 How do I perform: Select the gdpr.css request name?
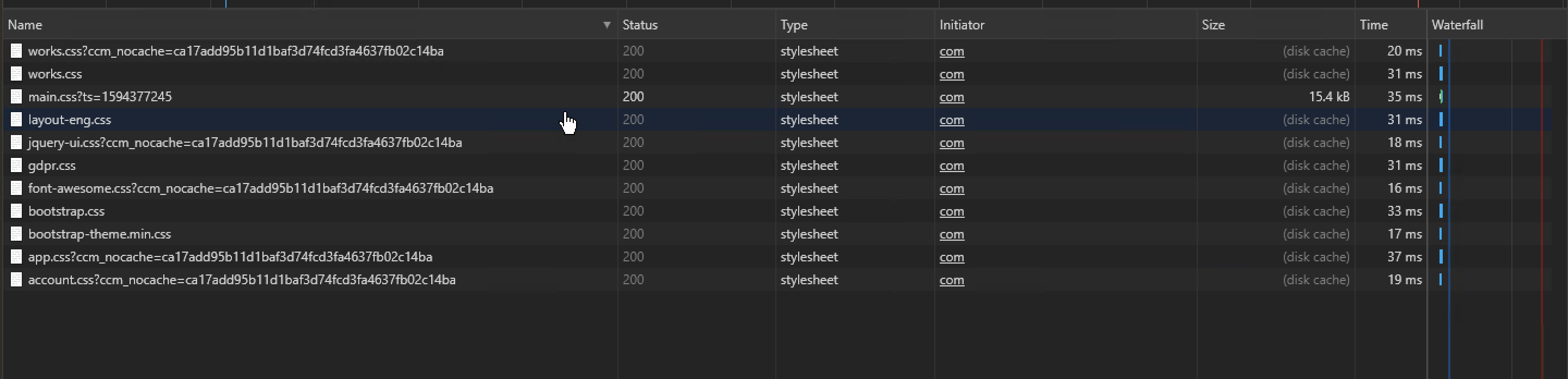[52, 166]
